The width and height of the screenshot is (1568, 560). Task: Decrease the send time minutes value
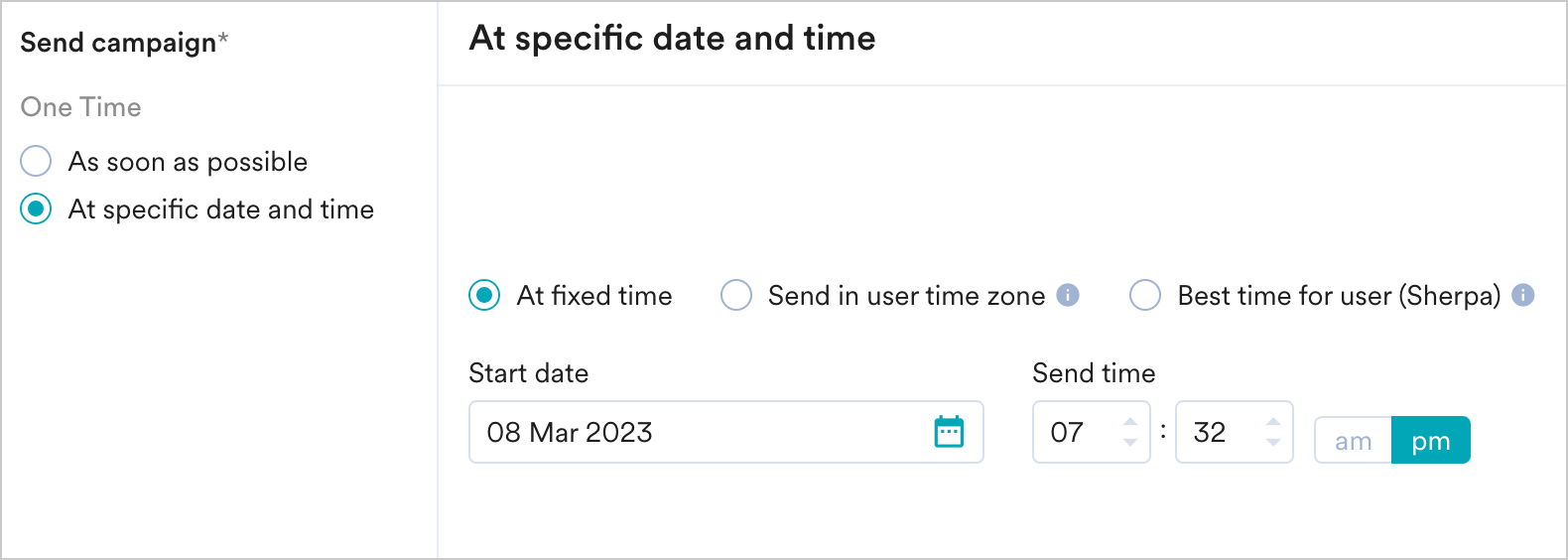point(1273,442)
